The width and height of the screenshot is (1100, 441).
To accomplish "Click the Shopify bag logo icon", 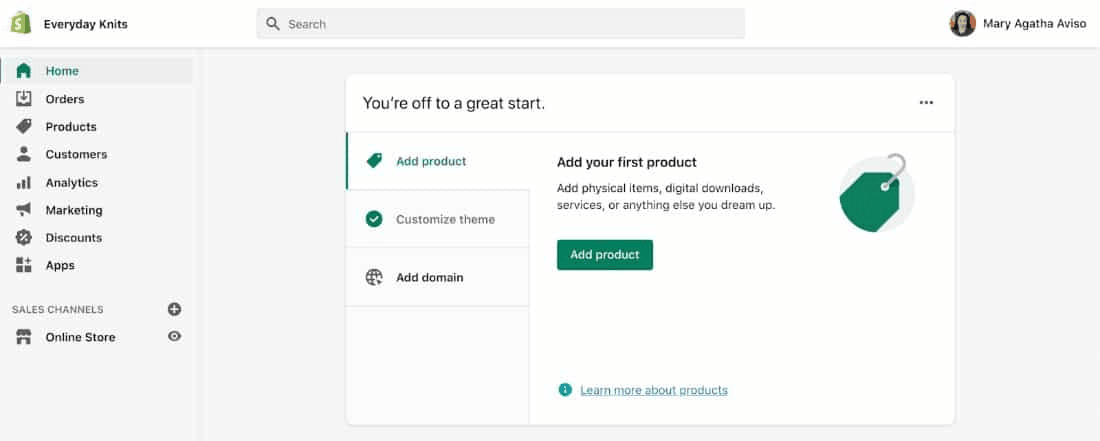I will pos(21,24).
